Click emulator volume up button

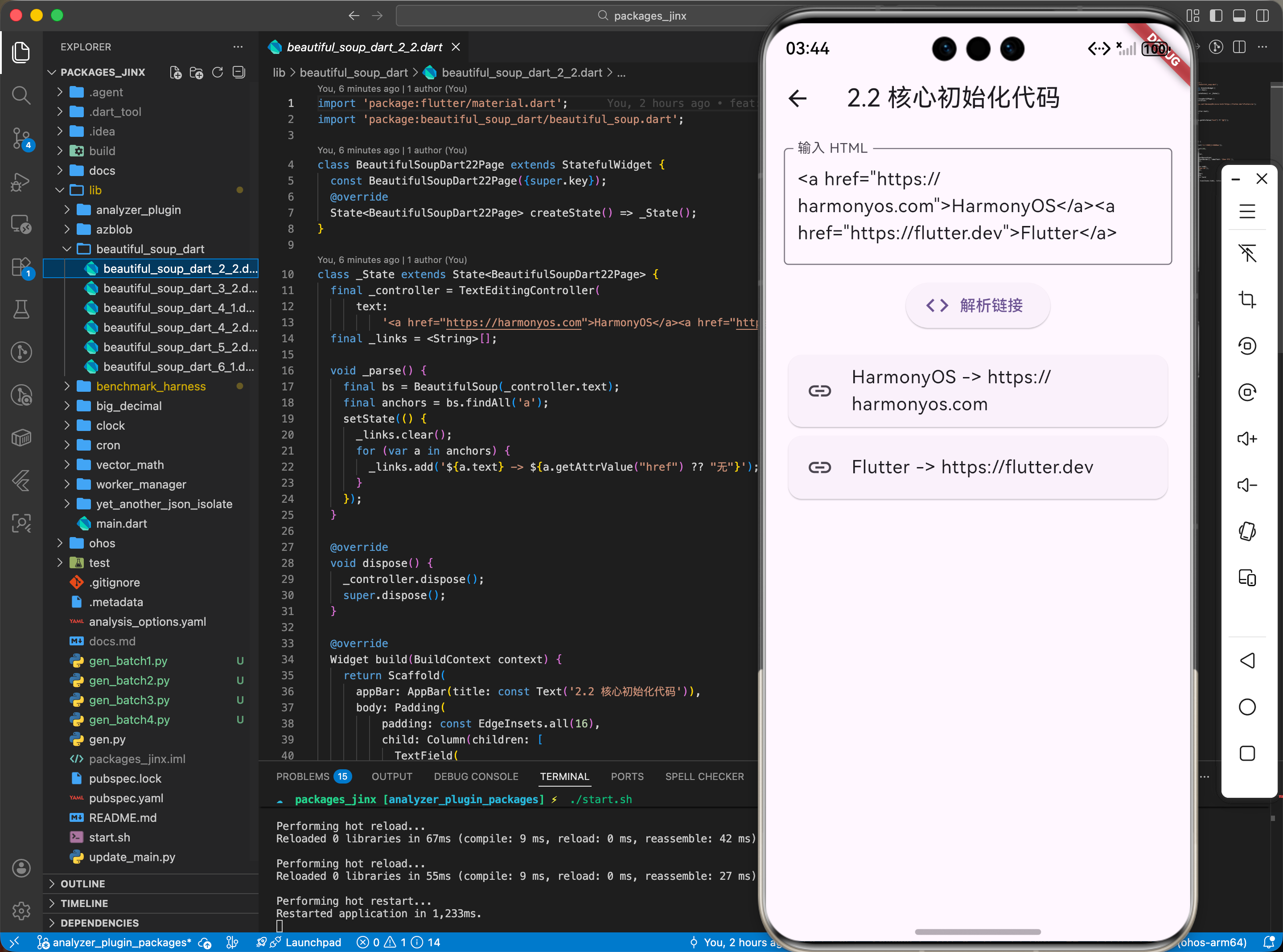(1247, 439)
